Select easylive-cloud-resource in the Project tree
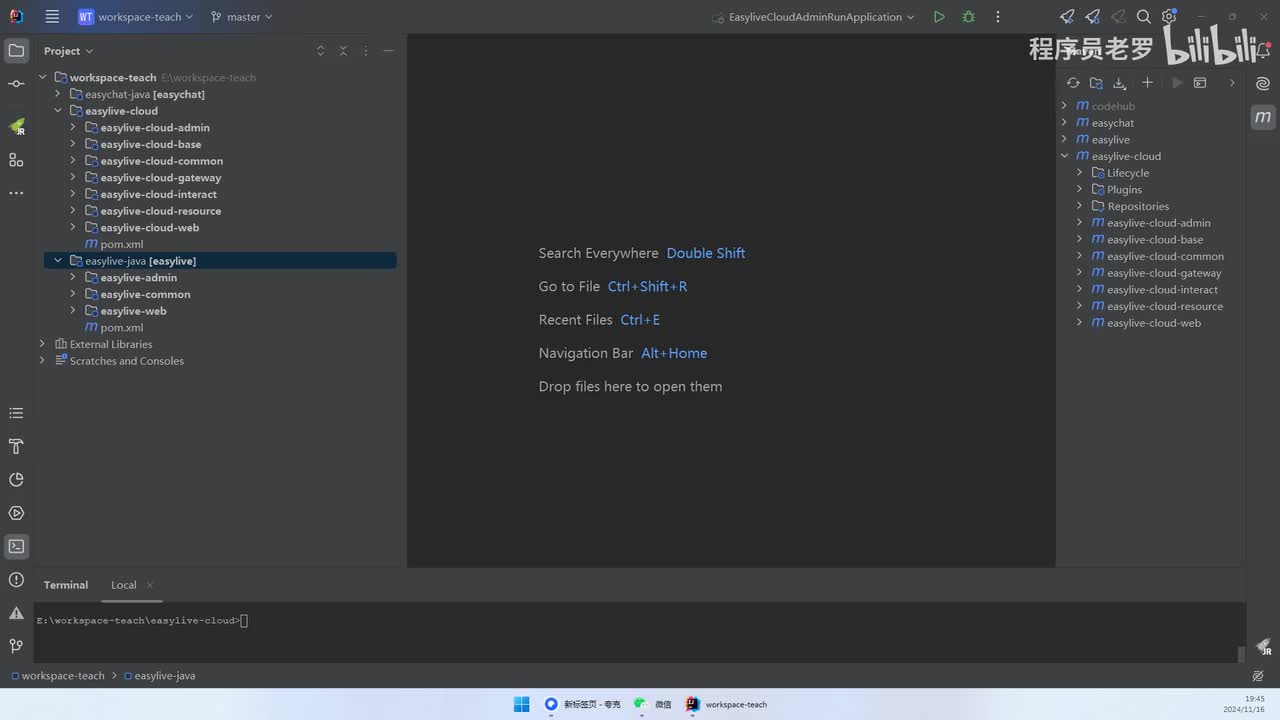Screen dimensions: 1280x720 161,211
